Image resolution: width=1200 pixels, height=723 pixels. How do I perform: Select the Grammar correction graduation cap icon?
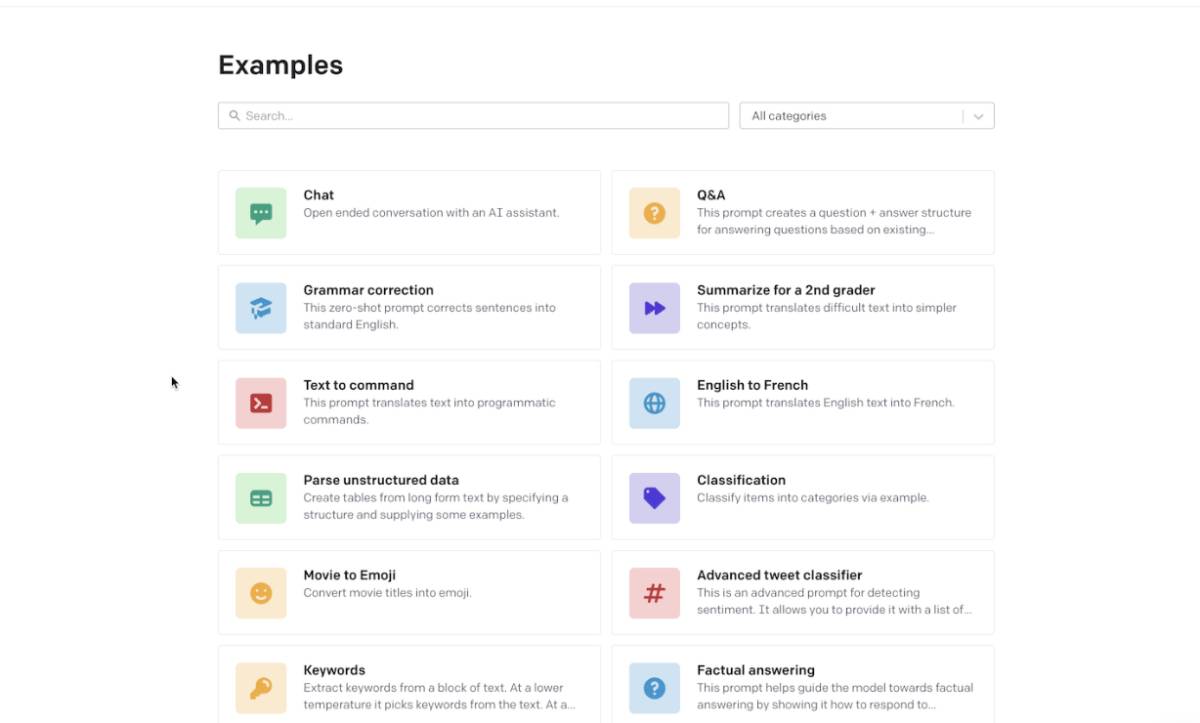(x=261, y=308)
